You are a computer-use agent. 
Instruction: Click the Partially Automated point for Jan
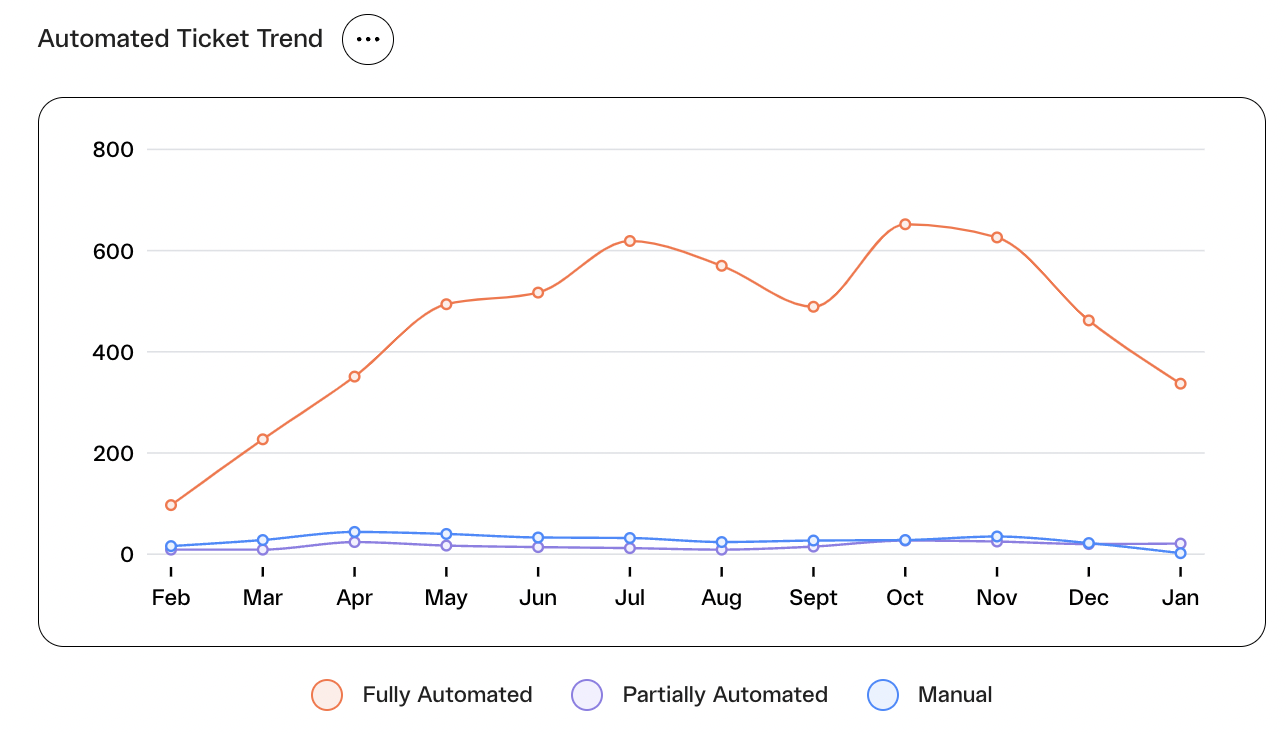[x=1180, y=544]
